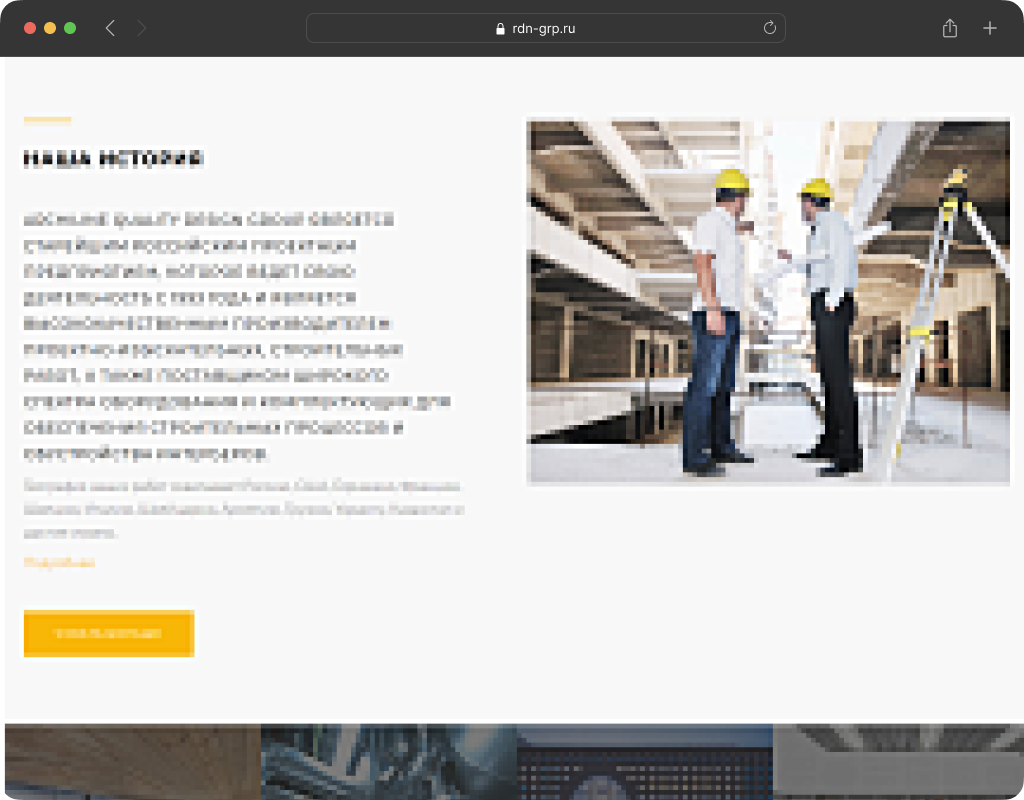Screen dimensions: 1024x800
Task: Open a new tab with plus icon
Action: tap(989, 29)
